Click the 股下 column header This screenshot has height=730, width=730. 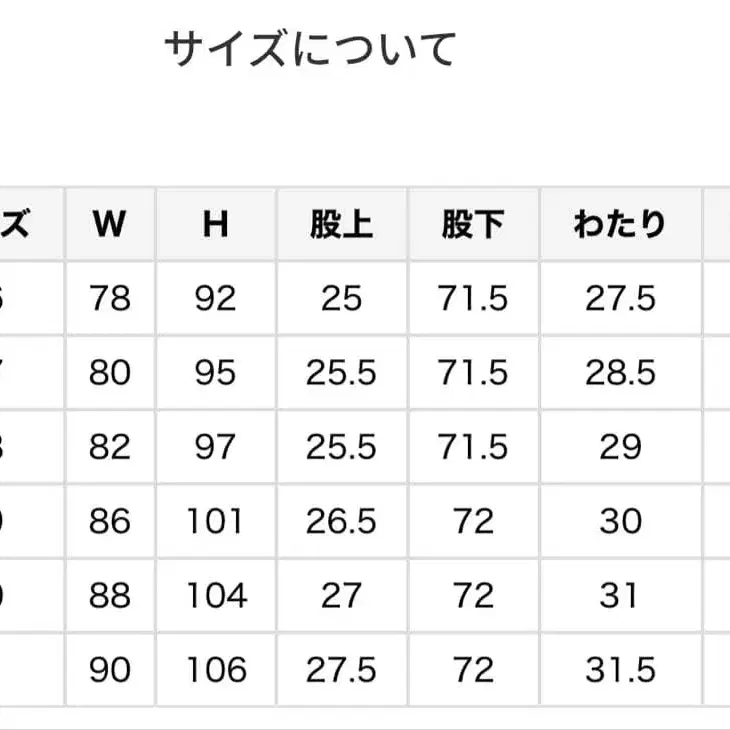(x=473, y=224)
